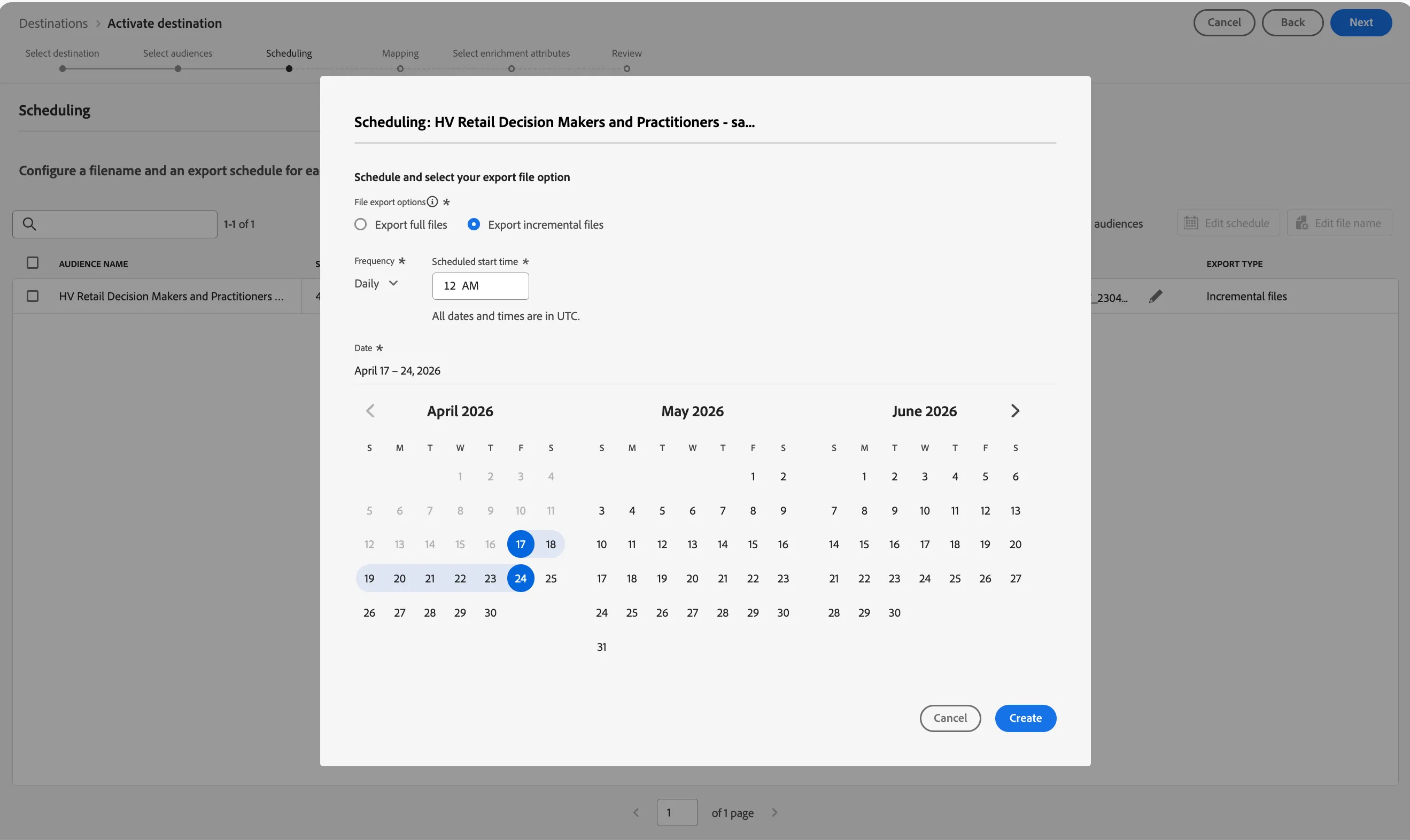Select June 30 in calendar
This screenshot has height=840, width=1410.
coord(894,613)
